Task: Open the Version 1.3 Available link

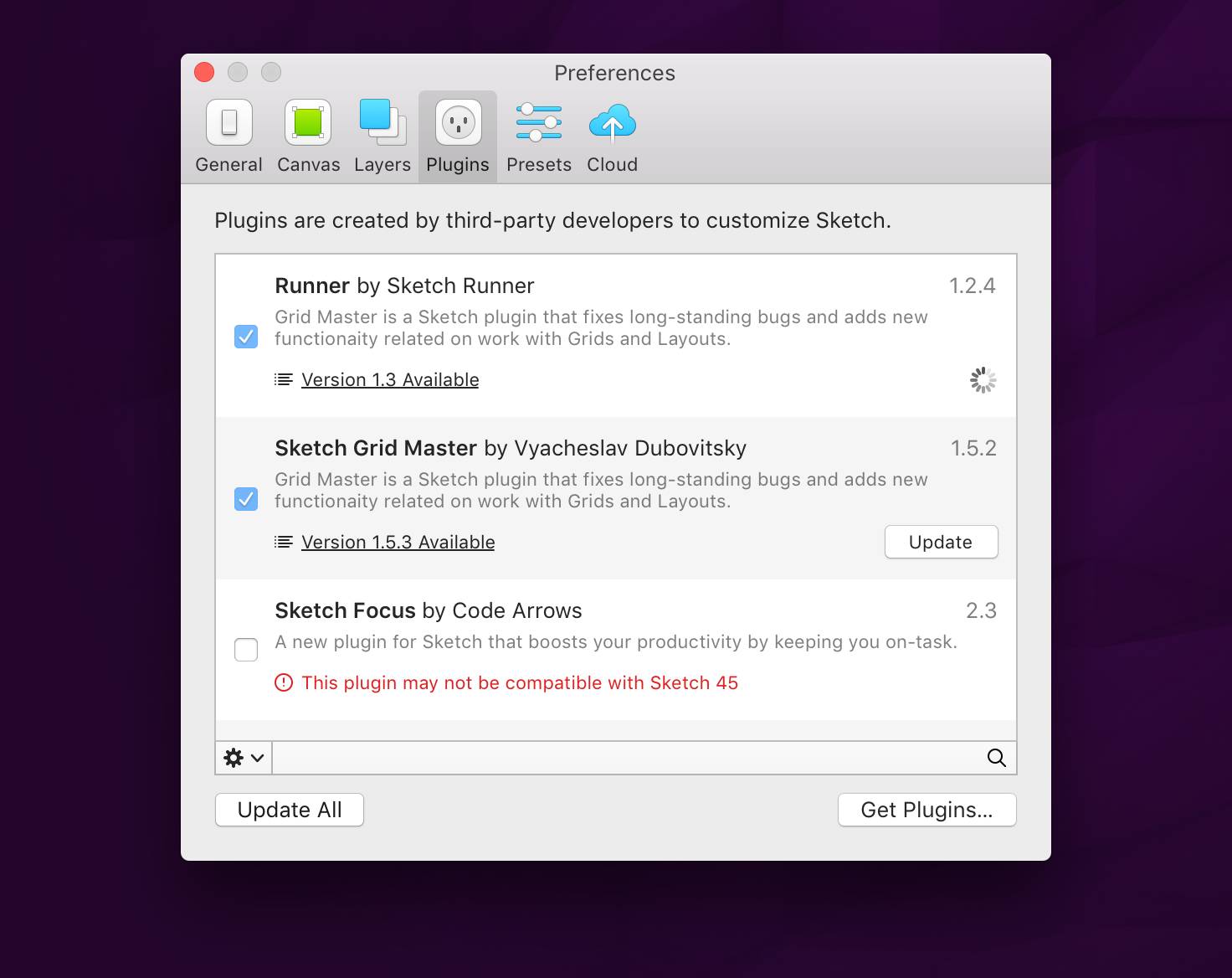Action: [x=390, y=379]
